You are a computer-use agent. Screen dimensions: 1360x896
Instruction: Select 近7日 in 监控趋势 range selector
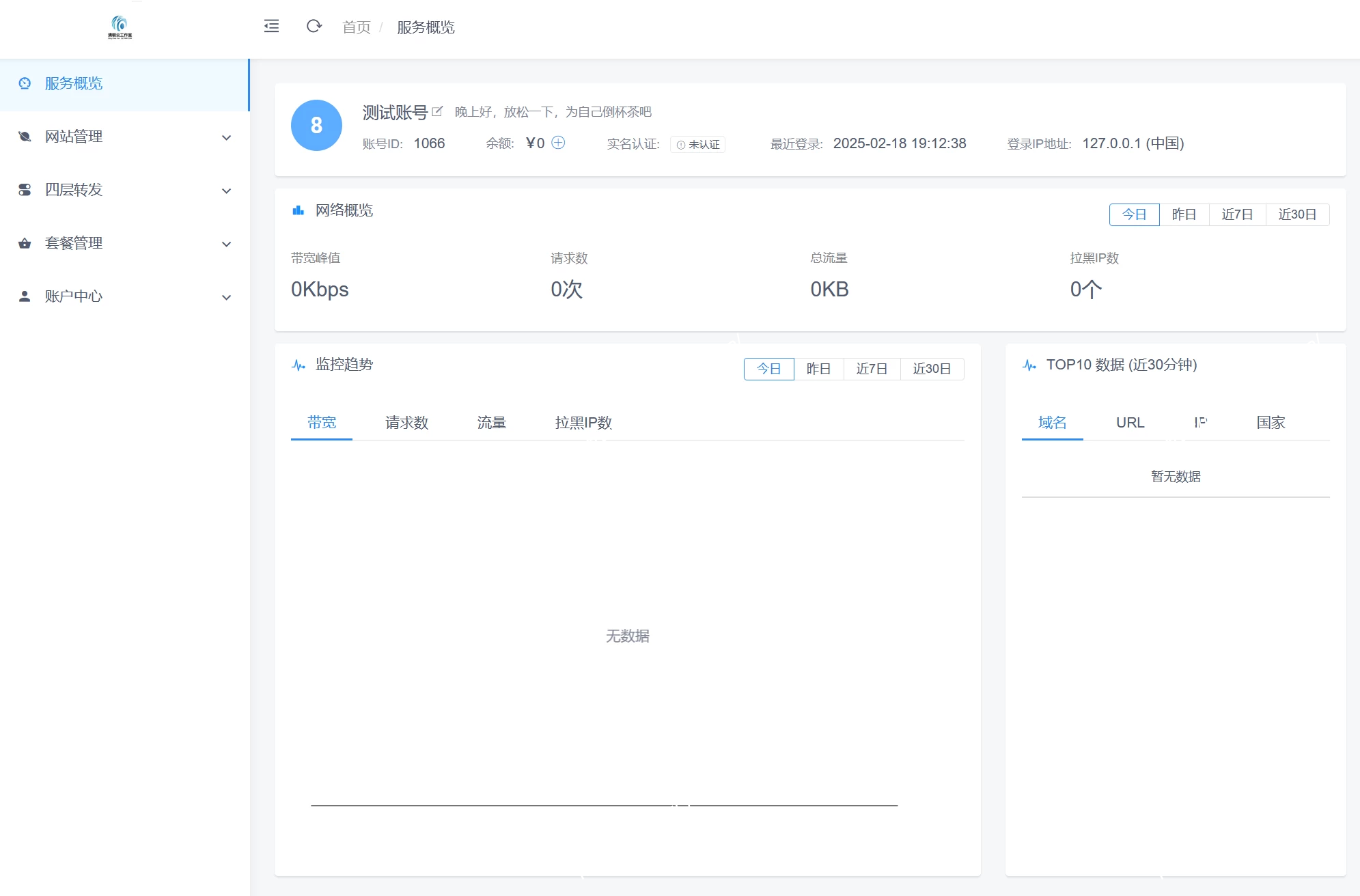coord(872,369)
